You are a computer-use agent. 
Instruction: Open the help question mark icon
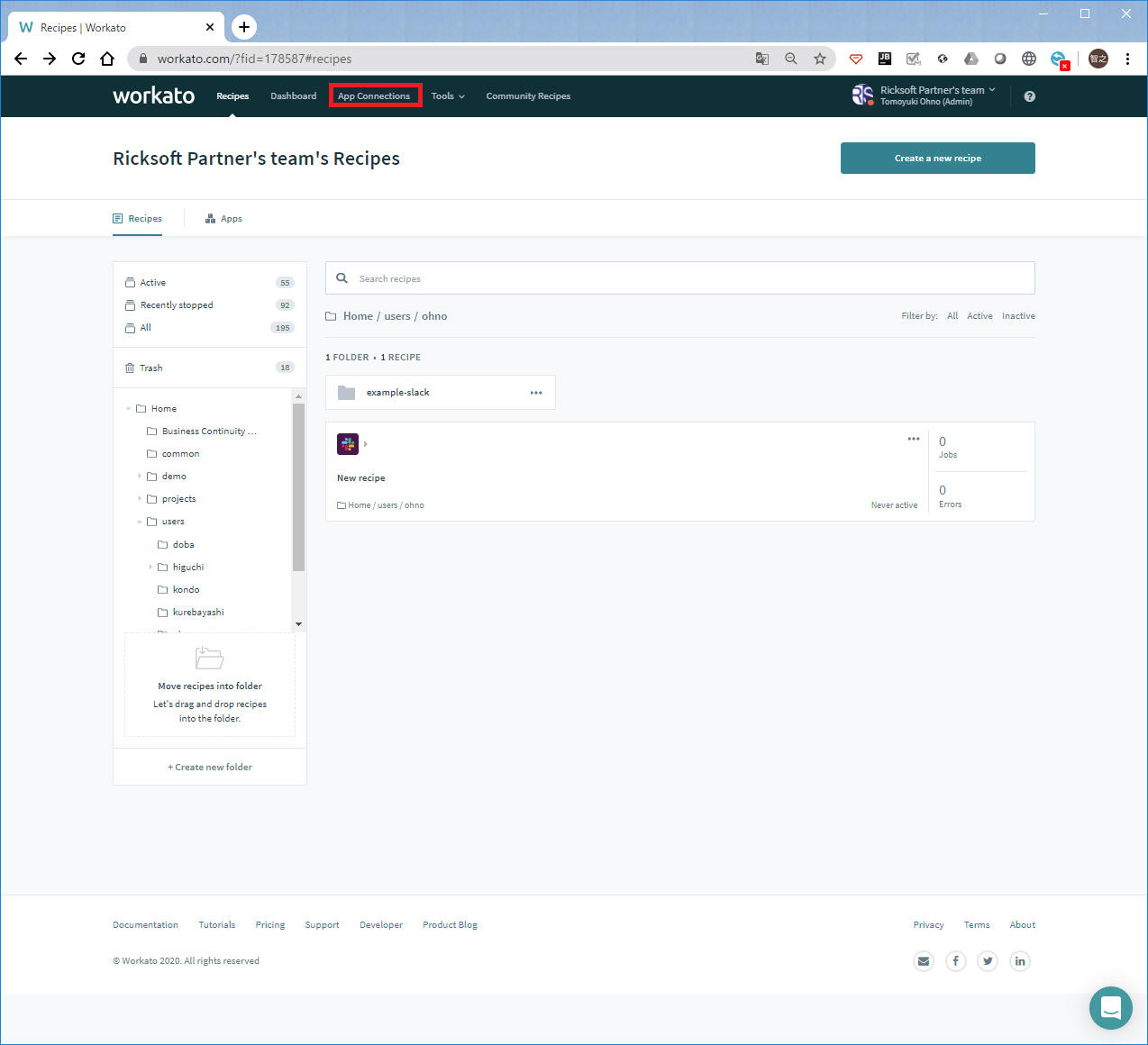1030,96
